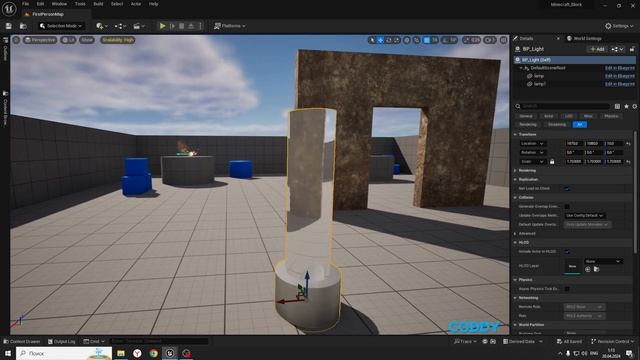640x360 pixels.
Task: Save the current level via the floppy icon
Action: tap(9, 26)
